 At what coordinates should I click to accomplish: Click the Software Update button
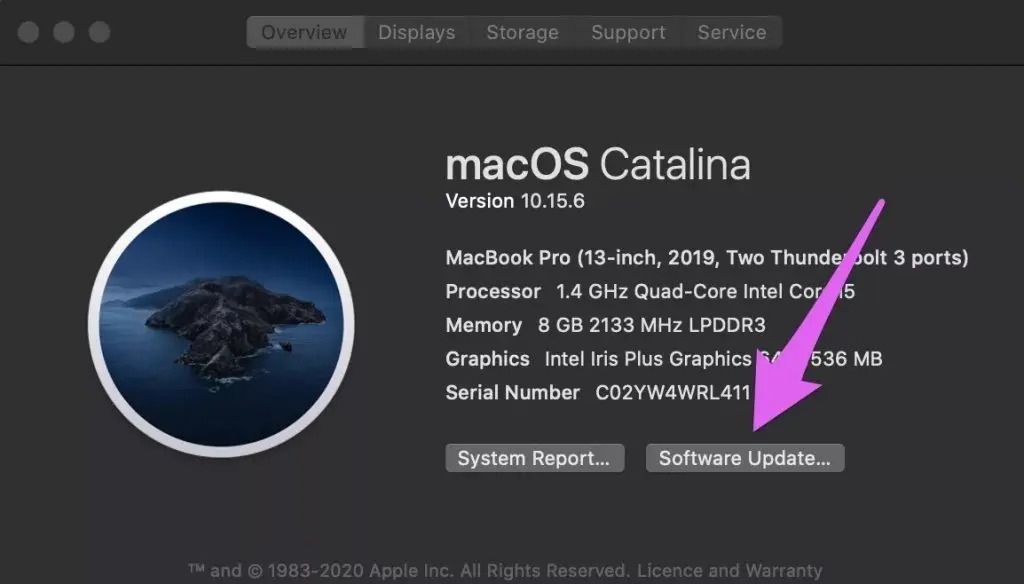(x=745, y=459)
